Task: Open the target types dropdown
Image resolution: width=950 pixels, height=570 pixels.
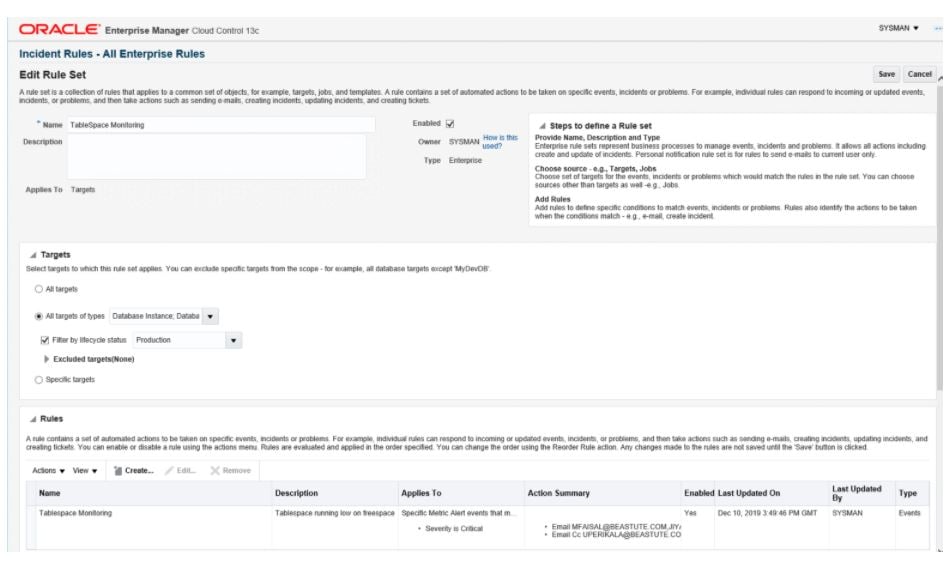Action: [210, 316]
